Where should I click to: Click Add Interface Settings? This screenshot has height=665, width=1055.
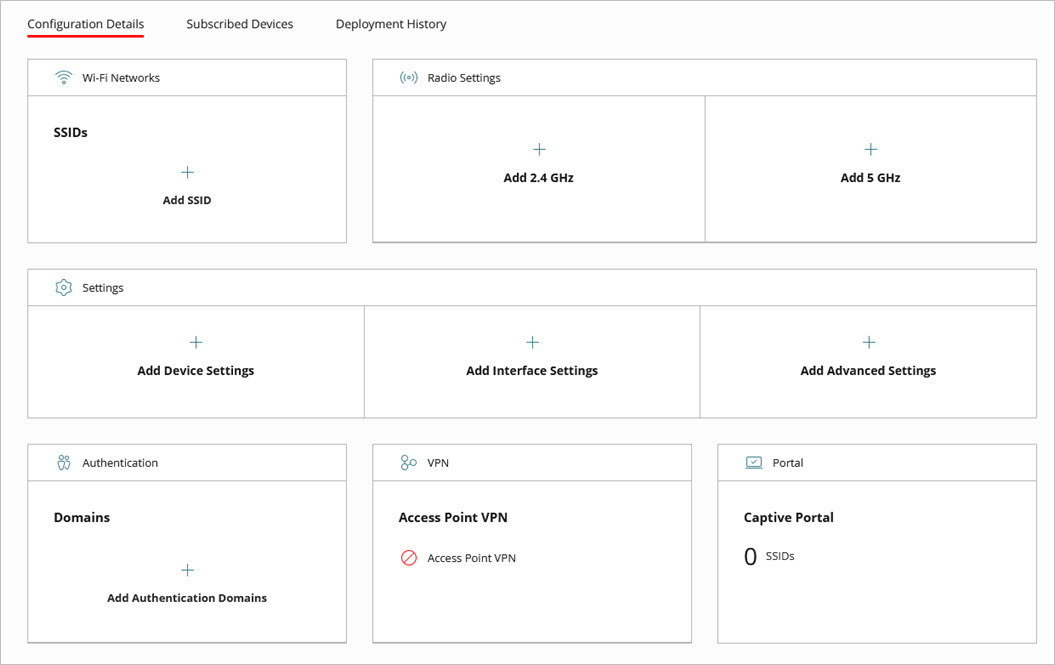pyautogui.click(x=531, y=369)
